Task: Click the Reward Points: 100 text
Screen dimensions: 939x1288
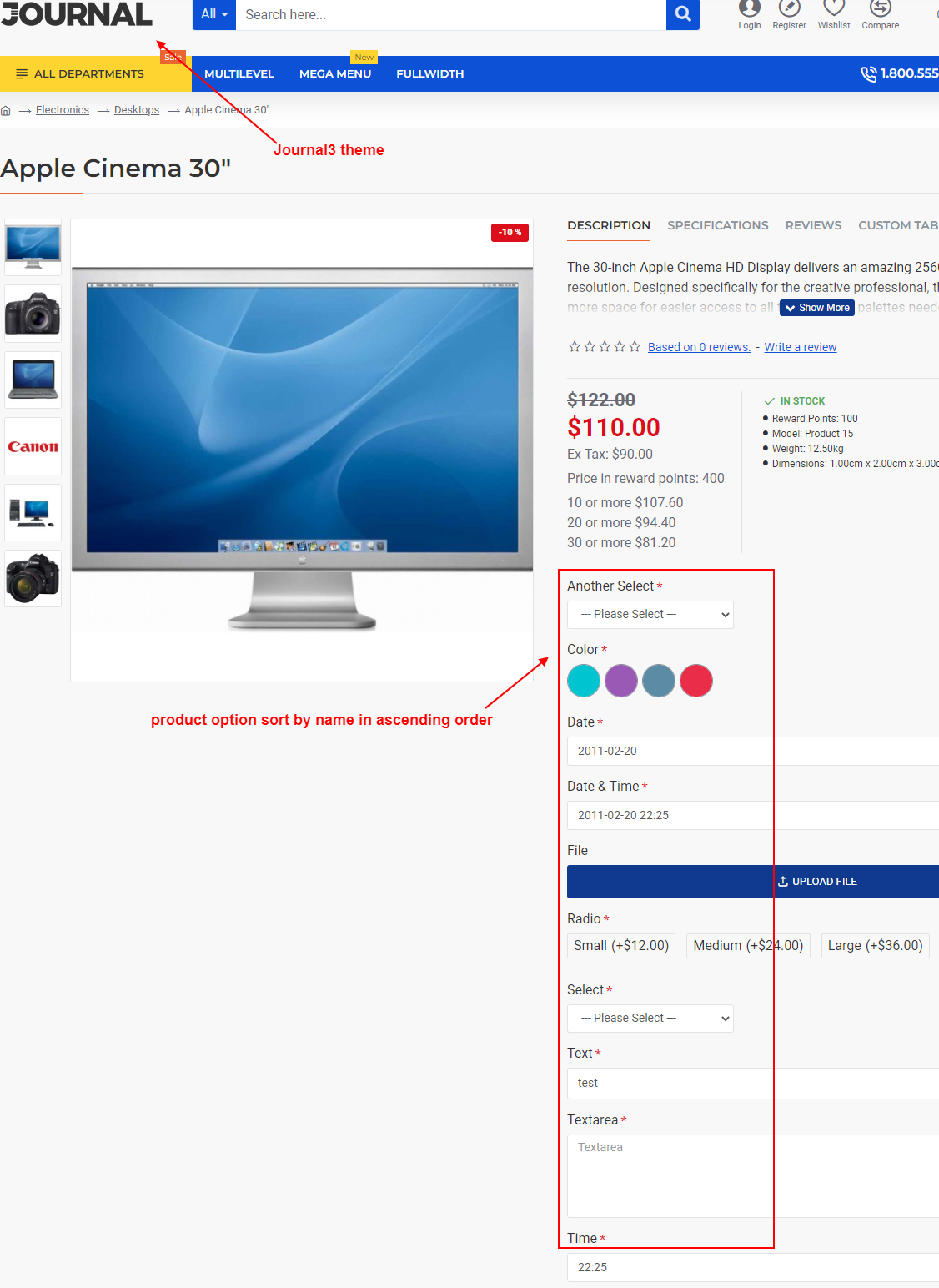Action: 815,419
